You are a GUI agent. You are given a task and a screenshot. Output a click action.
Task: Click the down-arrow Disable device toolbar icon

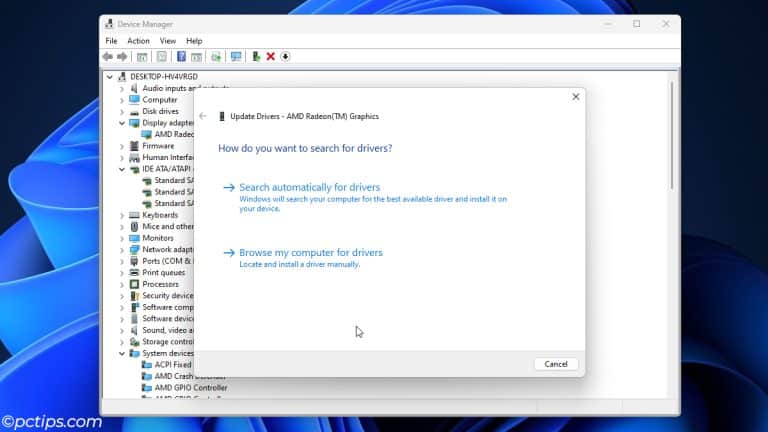(x=285, y=57)
